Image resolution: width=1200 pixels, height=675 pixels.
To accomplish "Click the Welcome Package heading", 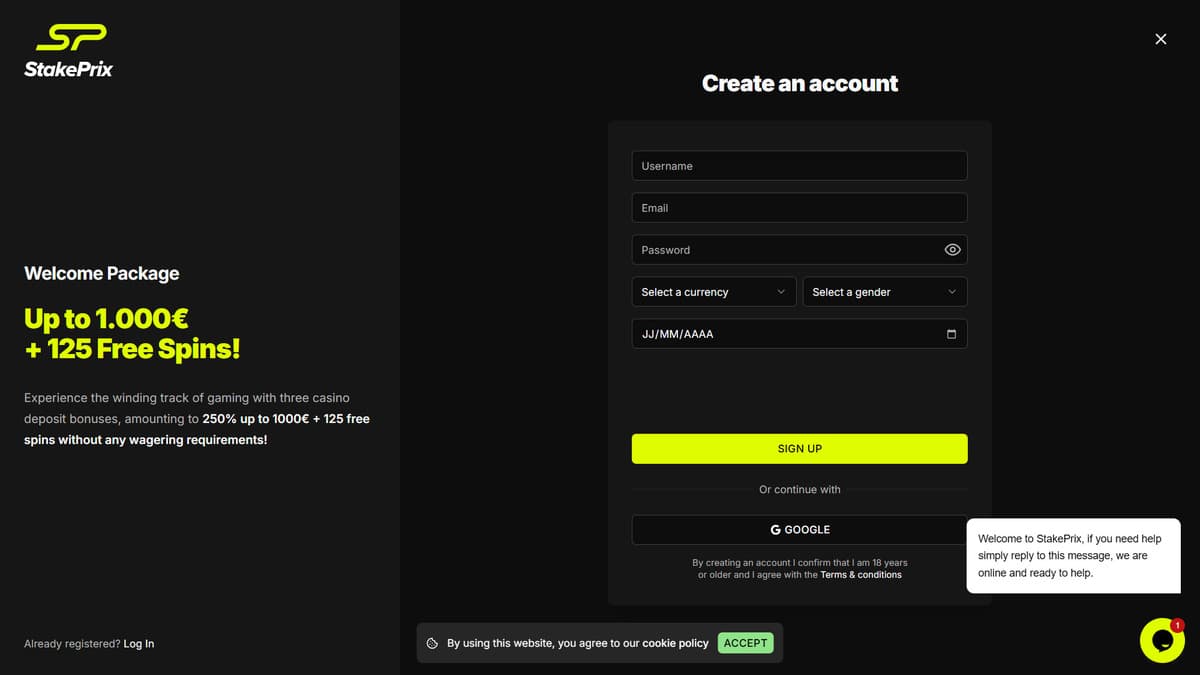I will tap(102, 273).
